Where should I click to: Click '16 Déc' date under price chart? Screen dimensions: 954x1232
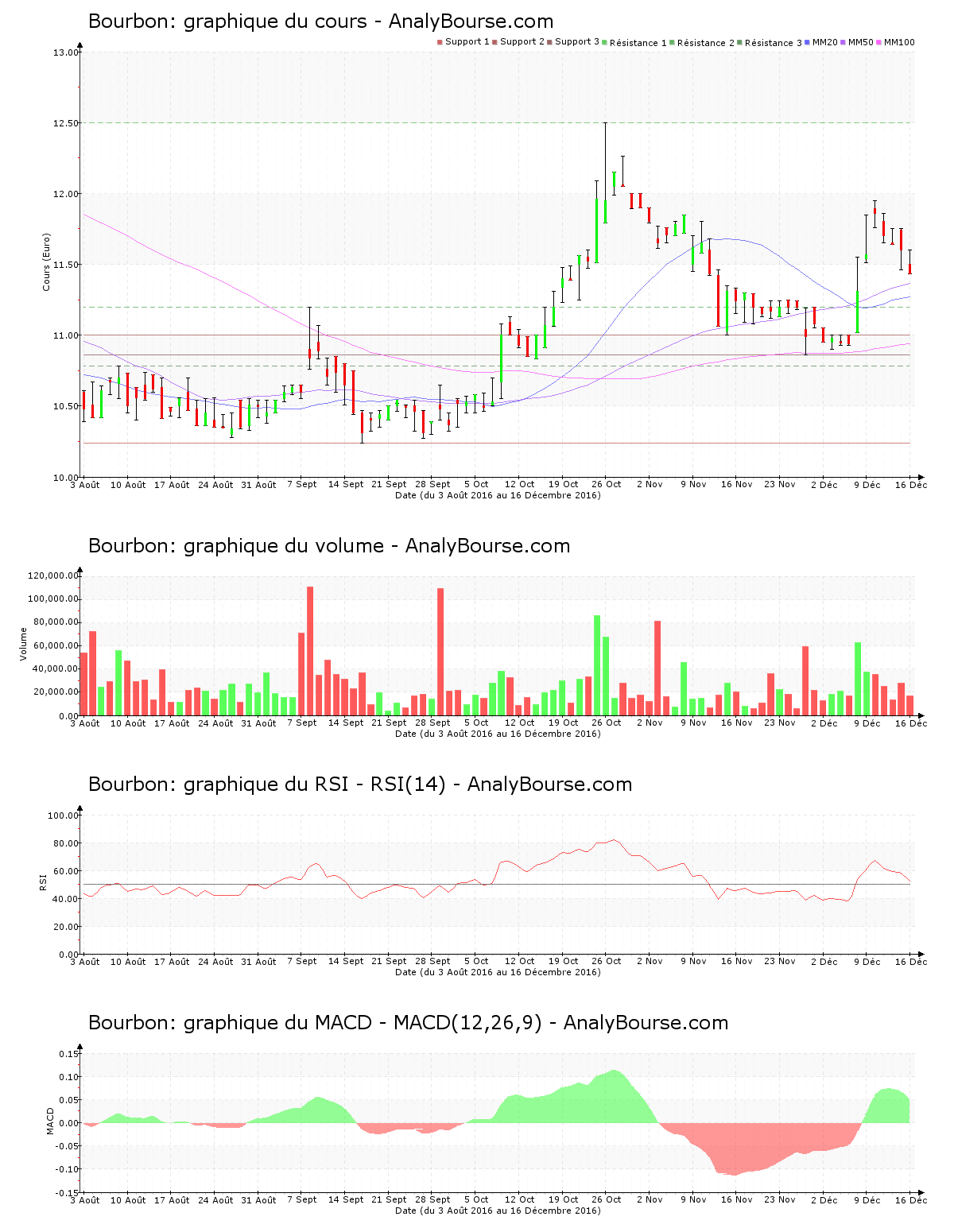pyautogui.click(x=911, y=484)
